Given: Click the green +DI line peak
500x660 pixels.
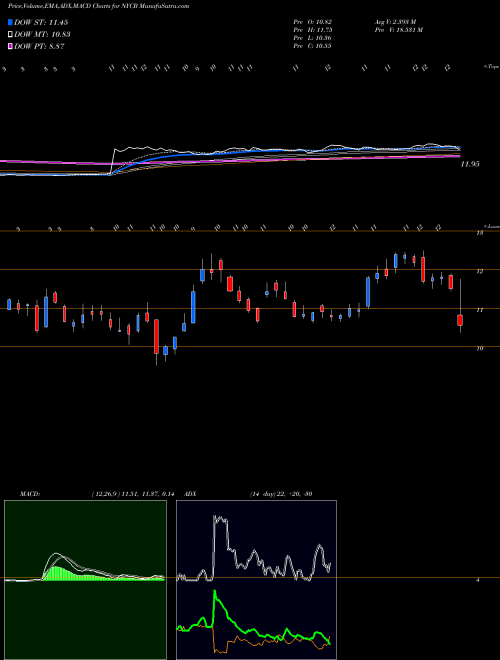Looking at the screenshot, I should [x=215, y=591].
